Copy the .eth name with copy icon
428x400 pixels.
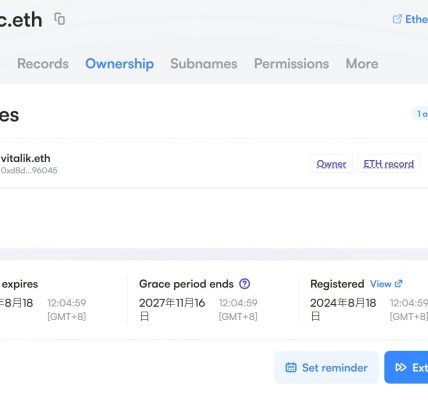pos(60,19)
